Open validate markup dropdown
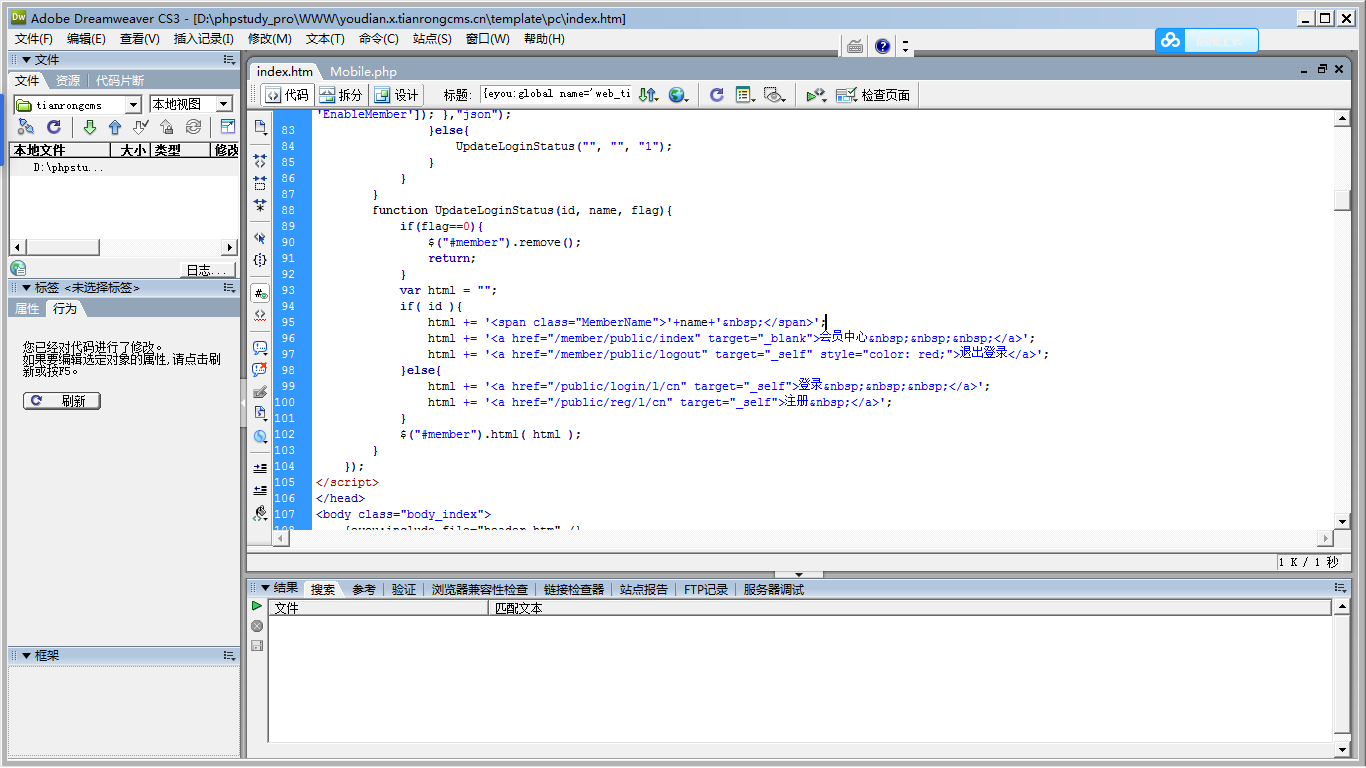 tap(816, 95)
